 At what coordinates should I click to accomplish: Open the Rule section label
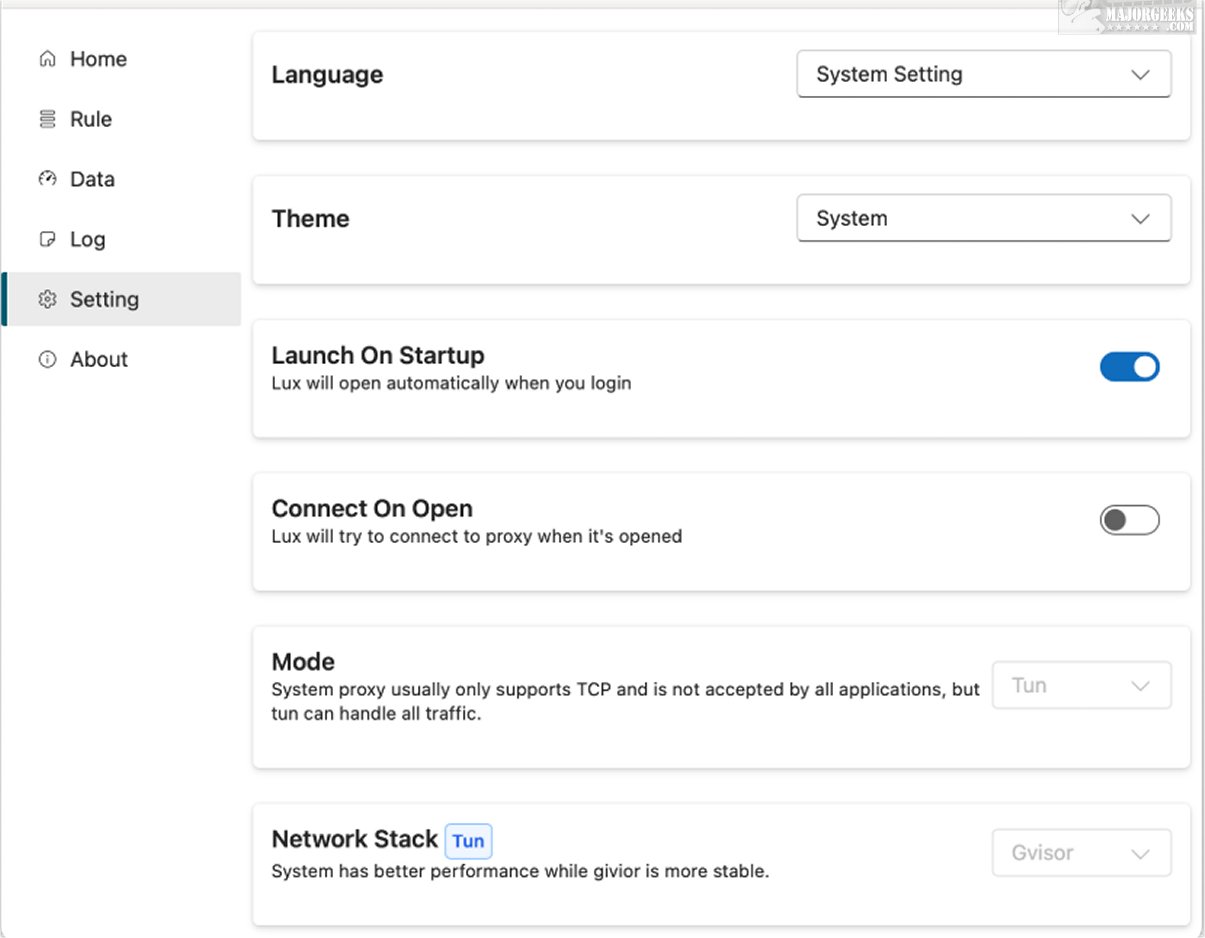[x=91, y=119]
